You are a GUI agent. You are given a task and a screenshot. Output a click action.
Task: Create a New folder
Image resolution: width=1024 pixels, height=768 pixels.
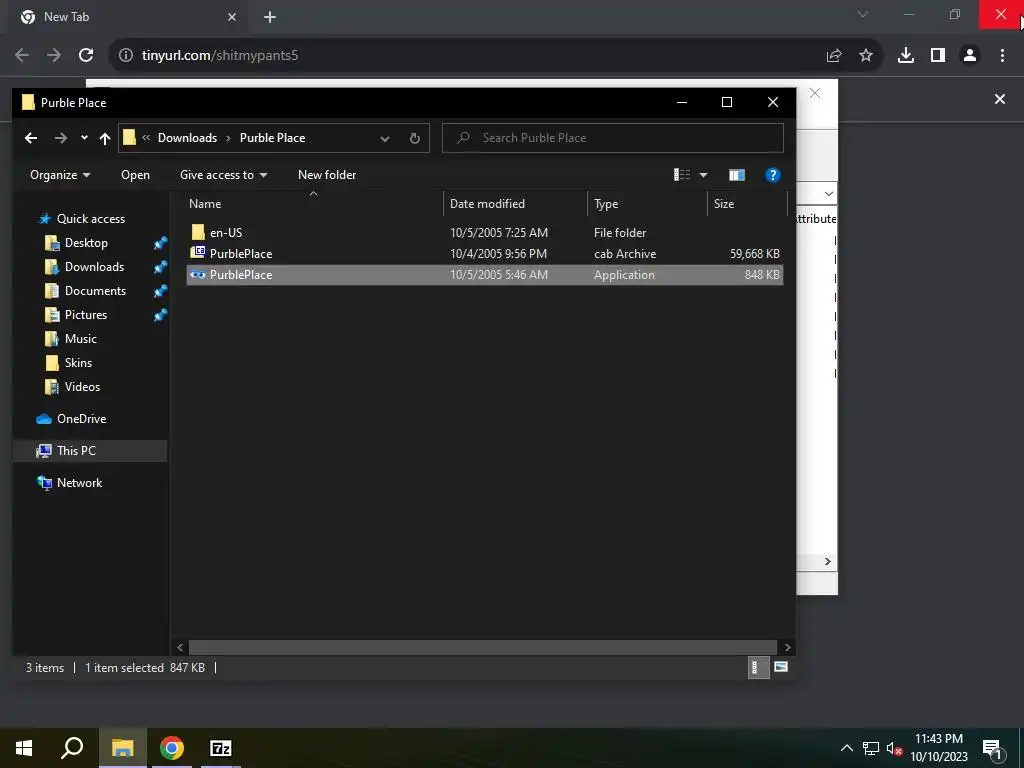point(327,175)
